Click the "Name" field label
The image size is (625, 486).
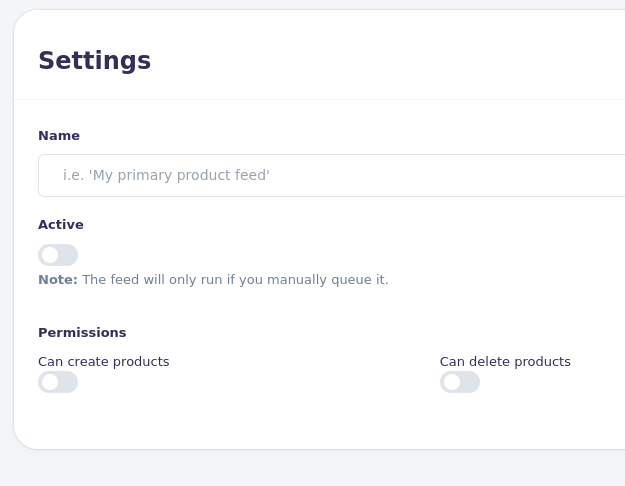point(59,136)
